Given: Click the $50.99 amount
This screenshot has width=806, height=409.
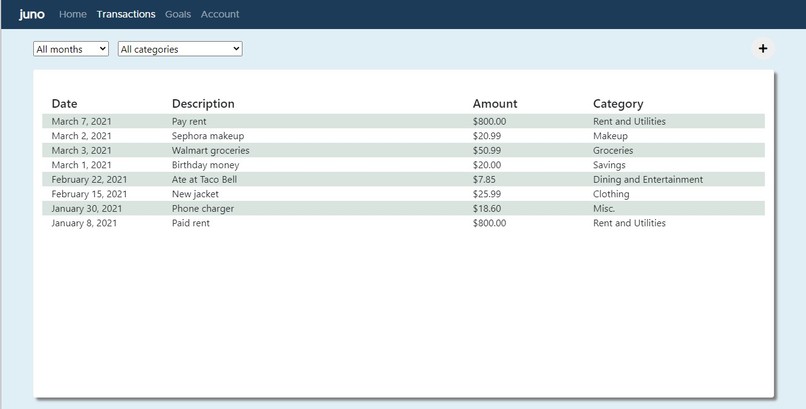Looking at the screenshot, I should click(487, 151).
